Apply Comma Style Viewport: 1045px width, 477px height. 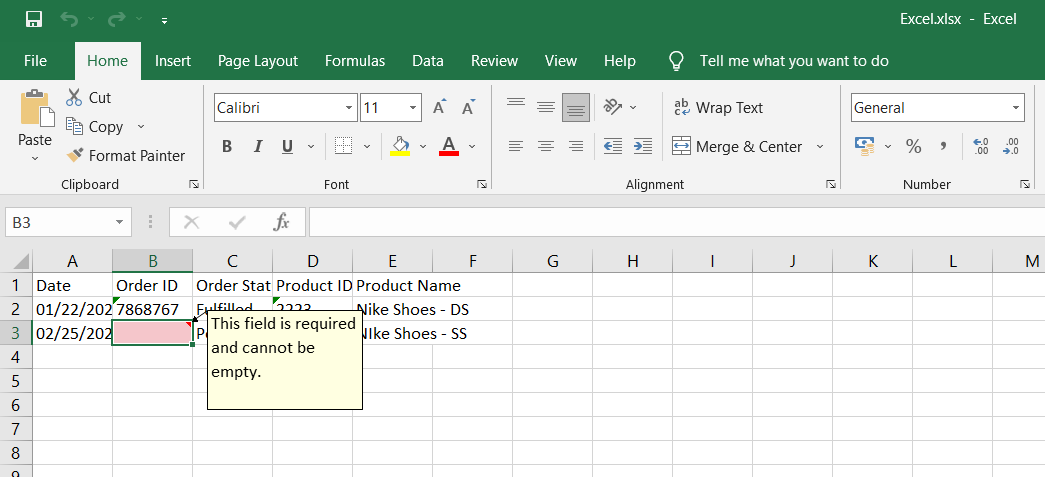click(x=943, y=147)
